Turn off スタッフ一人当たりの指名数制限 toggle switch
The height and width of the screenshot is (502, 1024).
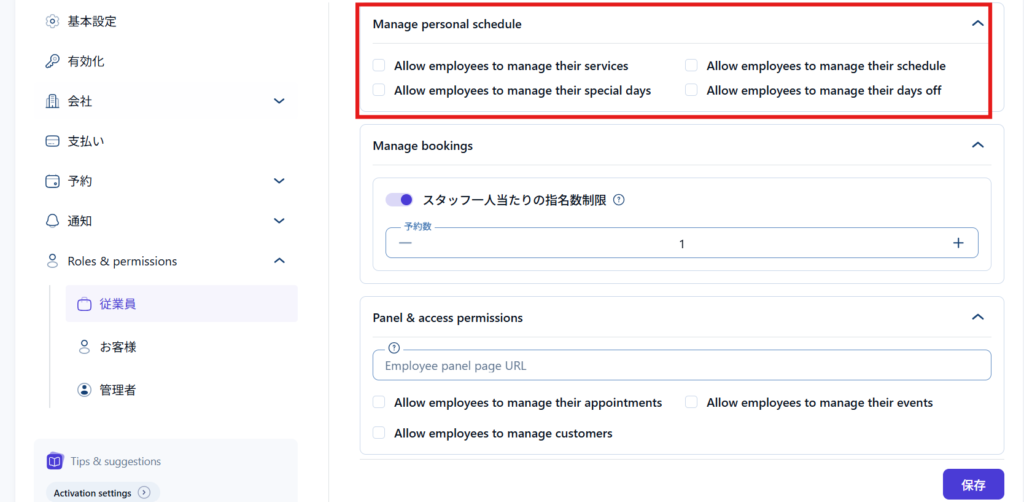click(399, 200)
